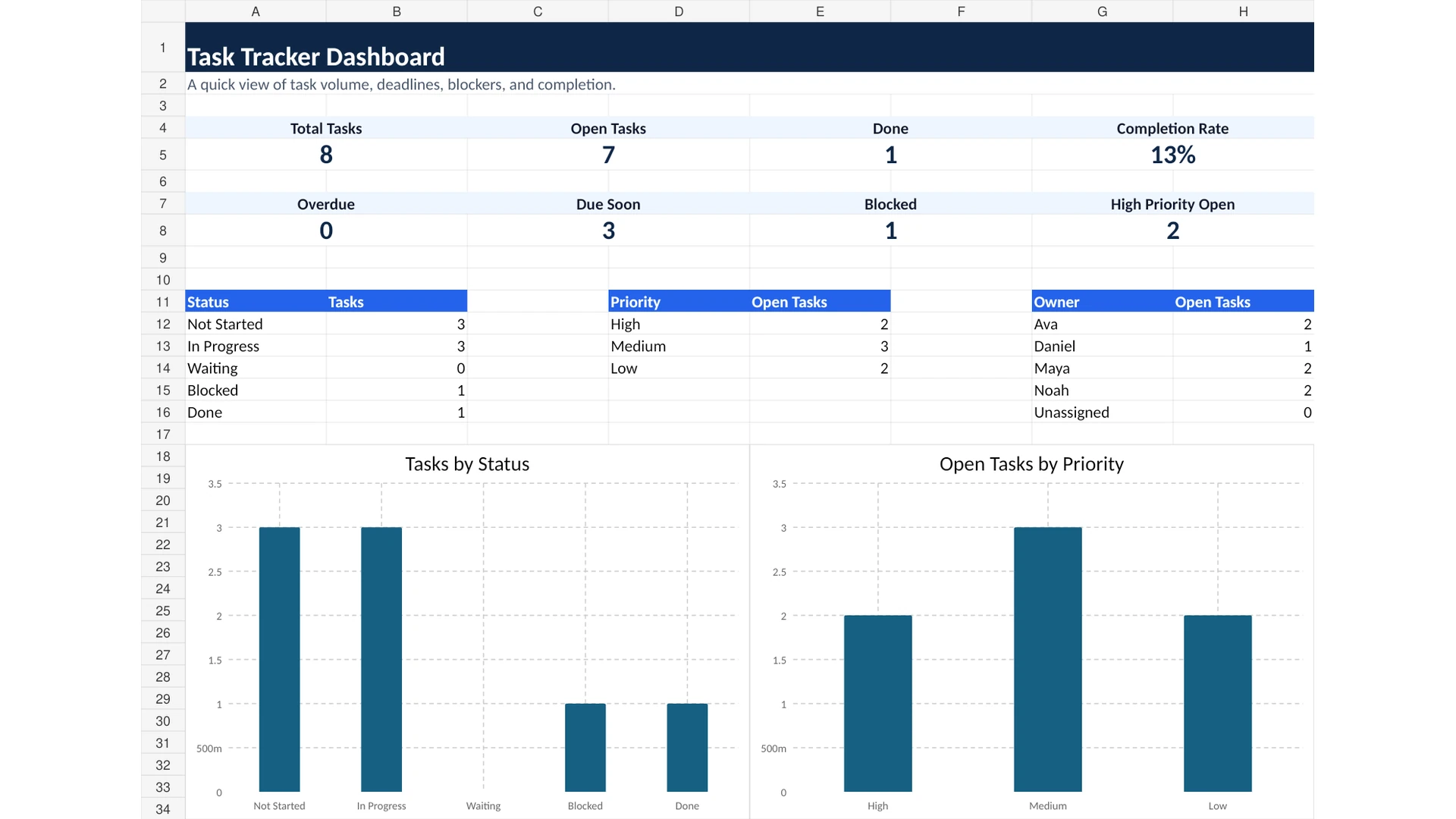Select the Low priority cell

(679, 368)
